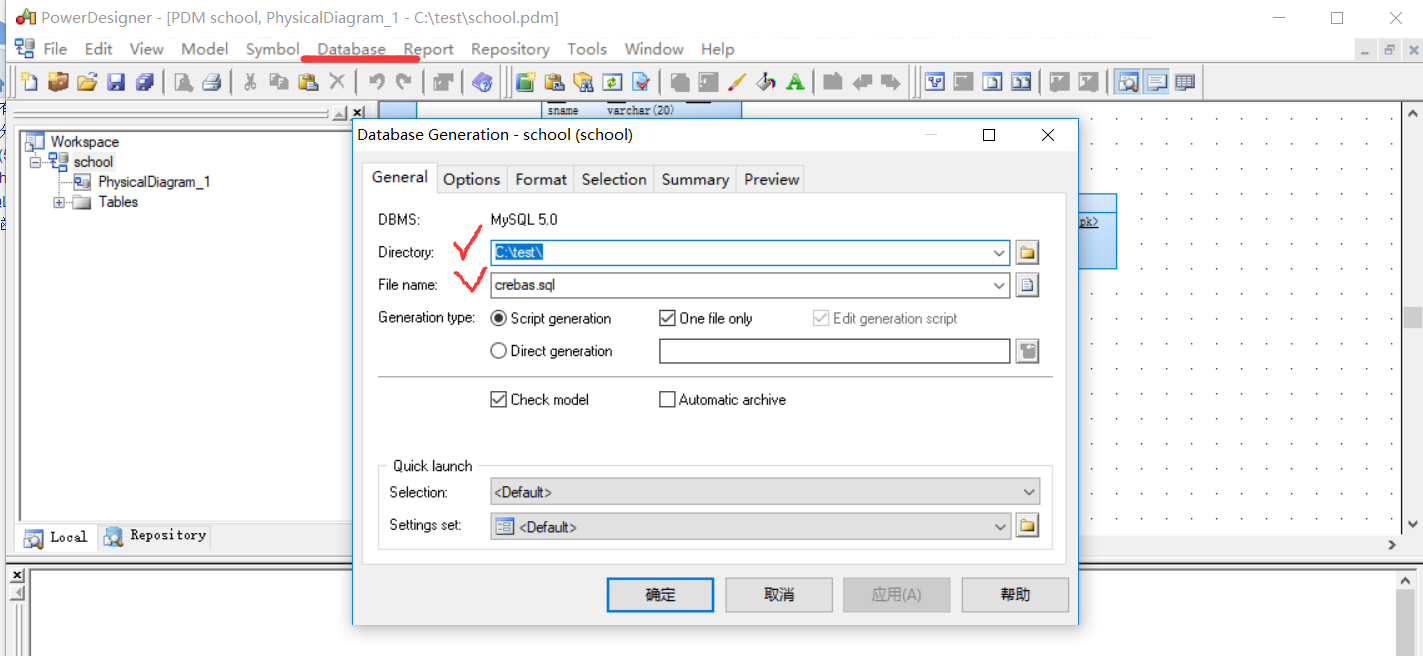
Task: Toggle the Edit generation script checkbox
Action: pos(821,318)
